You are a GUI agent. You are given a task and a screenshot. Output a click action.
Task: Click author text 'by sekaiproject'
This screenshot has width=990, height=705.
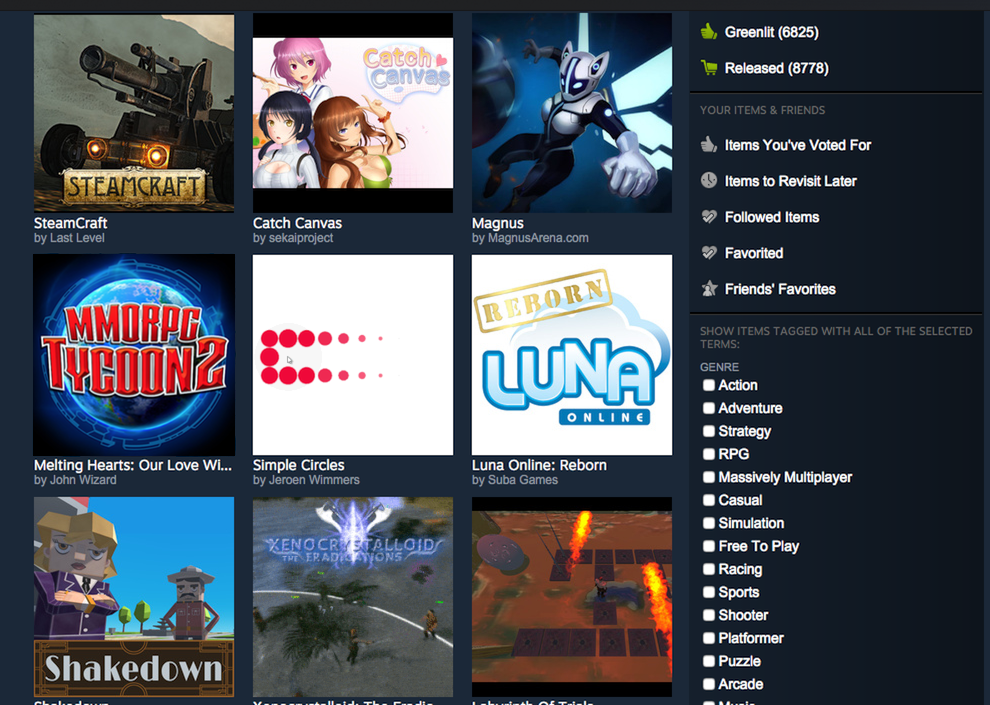[292, 238]
